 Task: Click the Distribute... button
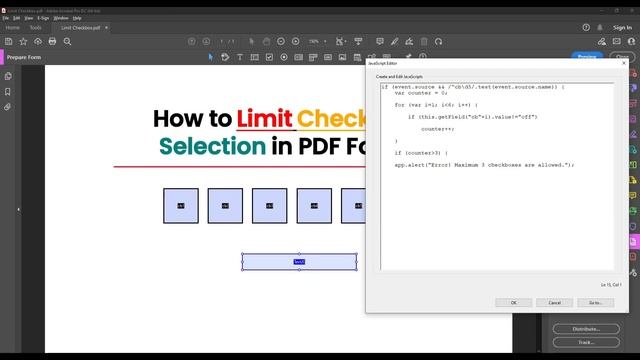pos(586,329)
